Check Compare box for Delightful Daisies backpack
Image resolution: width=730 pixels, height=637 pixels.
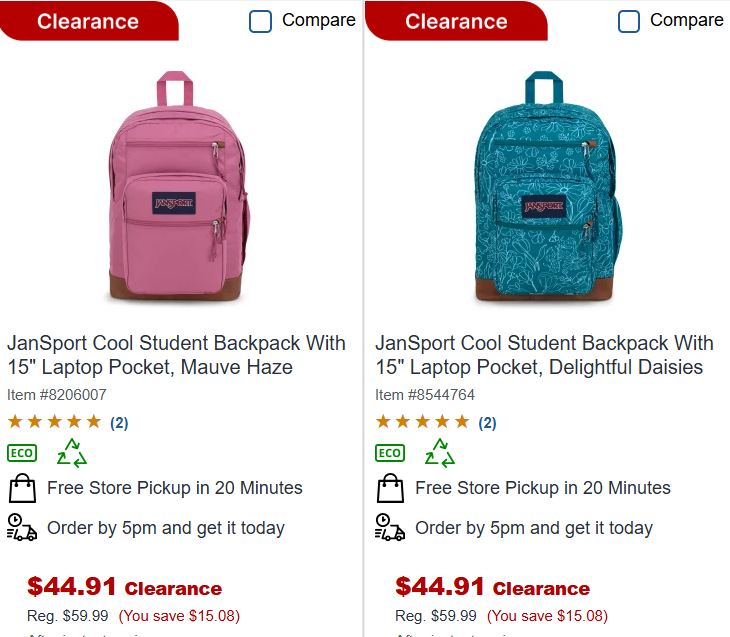(x=628, y=21)
